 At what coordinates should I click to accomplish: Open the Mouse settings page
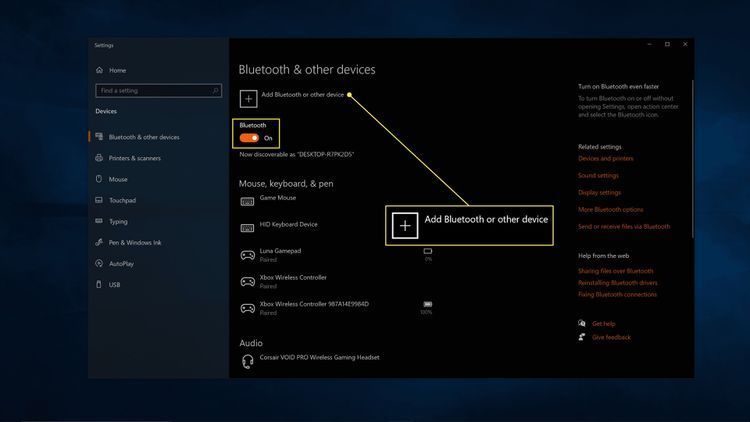[118, 179]
